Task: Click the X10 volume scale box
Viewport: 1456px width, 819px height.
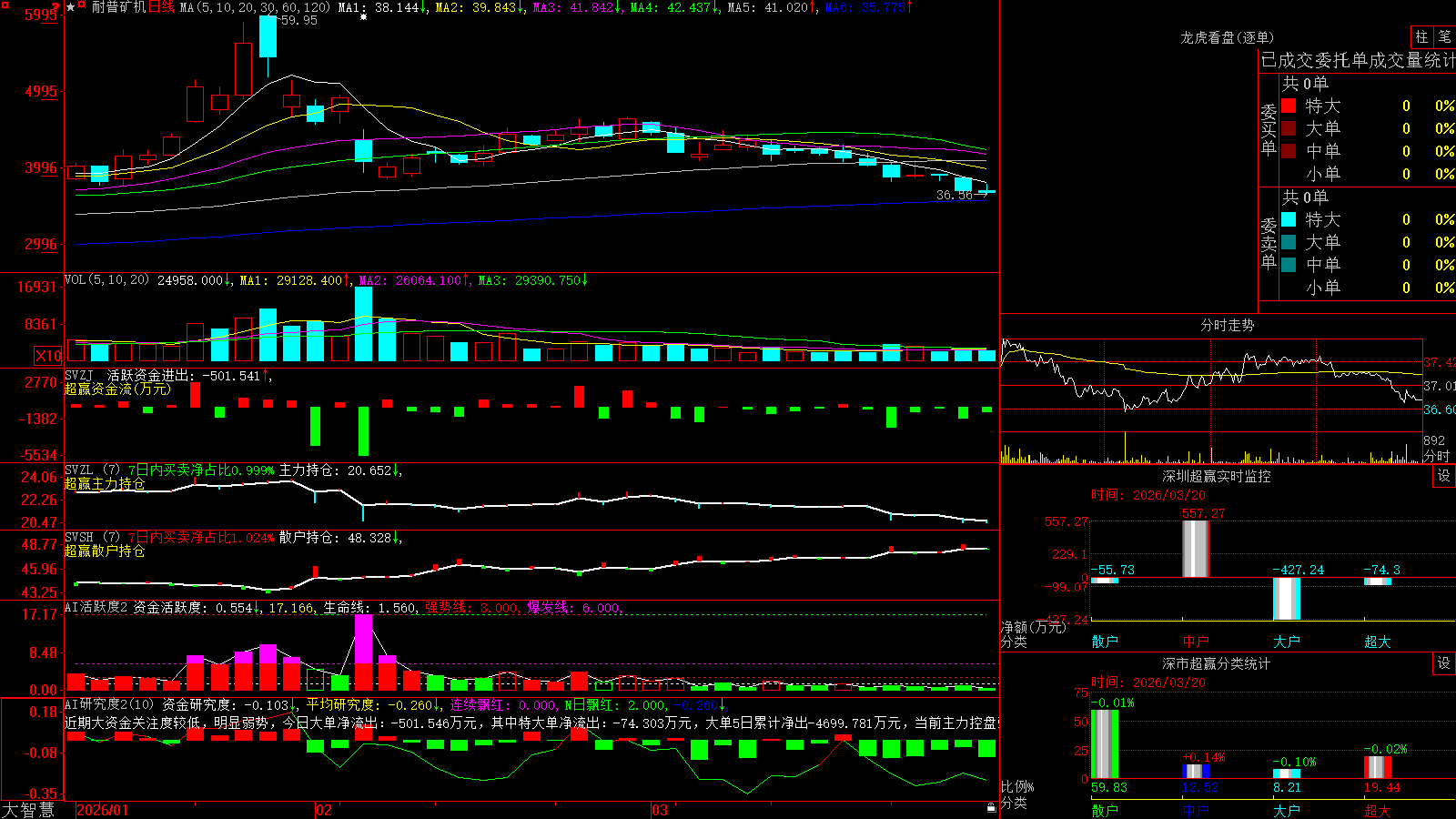Action: pyautogui.click(x=48, y=356)
